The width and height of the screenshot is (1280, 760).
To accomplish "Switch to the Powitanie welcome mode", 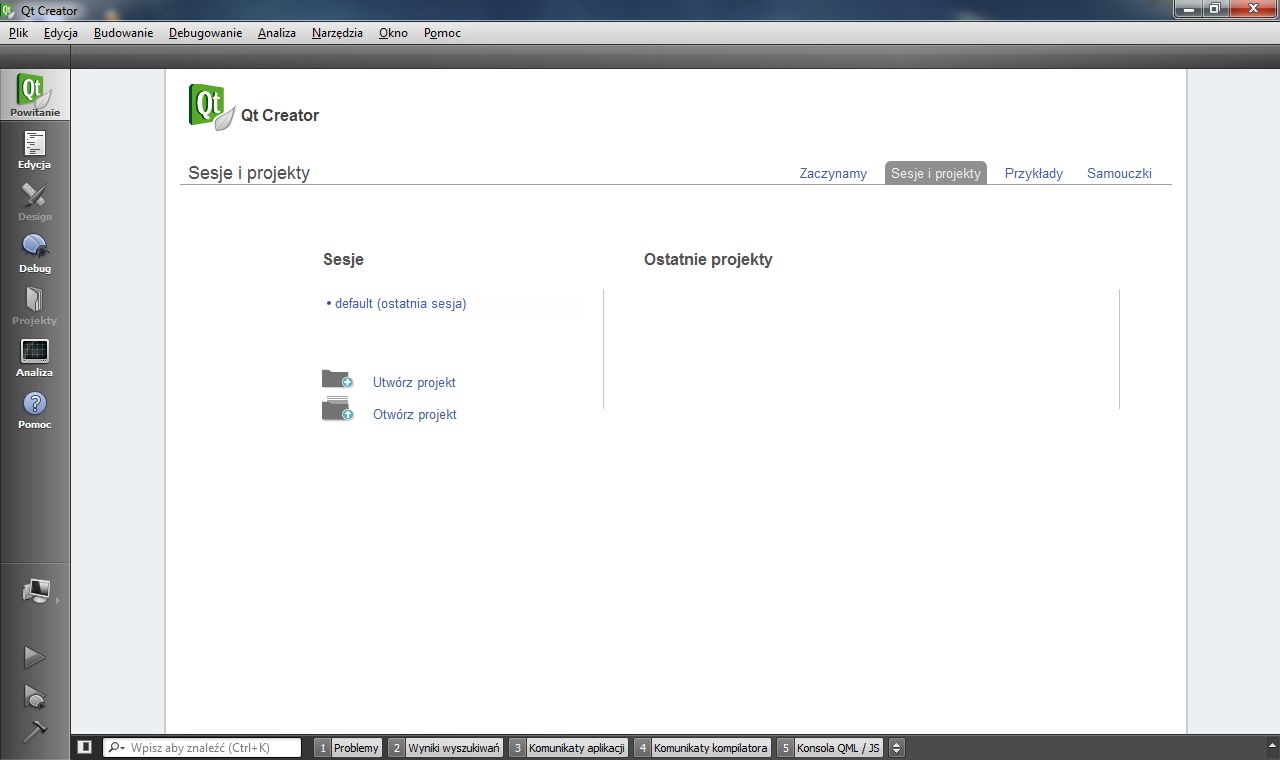I will tap(35, 95).
